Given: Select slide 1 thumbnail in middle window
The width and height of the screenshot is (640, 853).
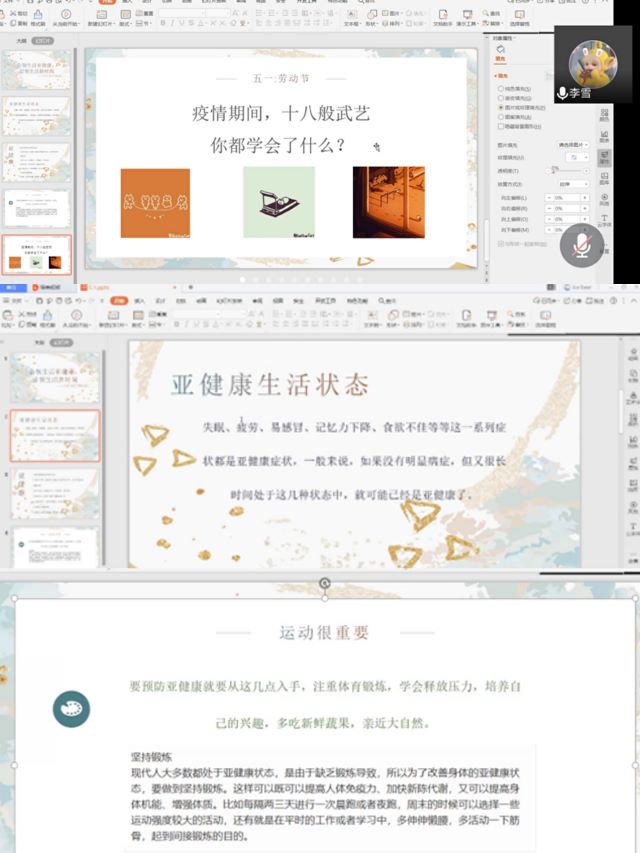Looking at the screenshot, I should pos(56,378).
